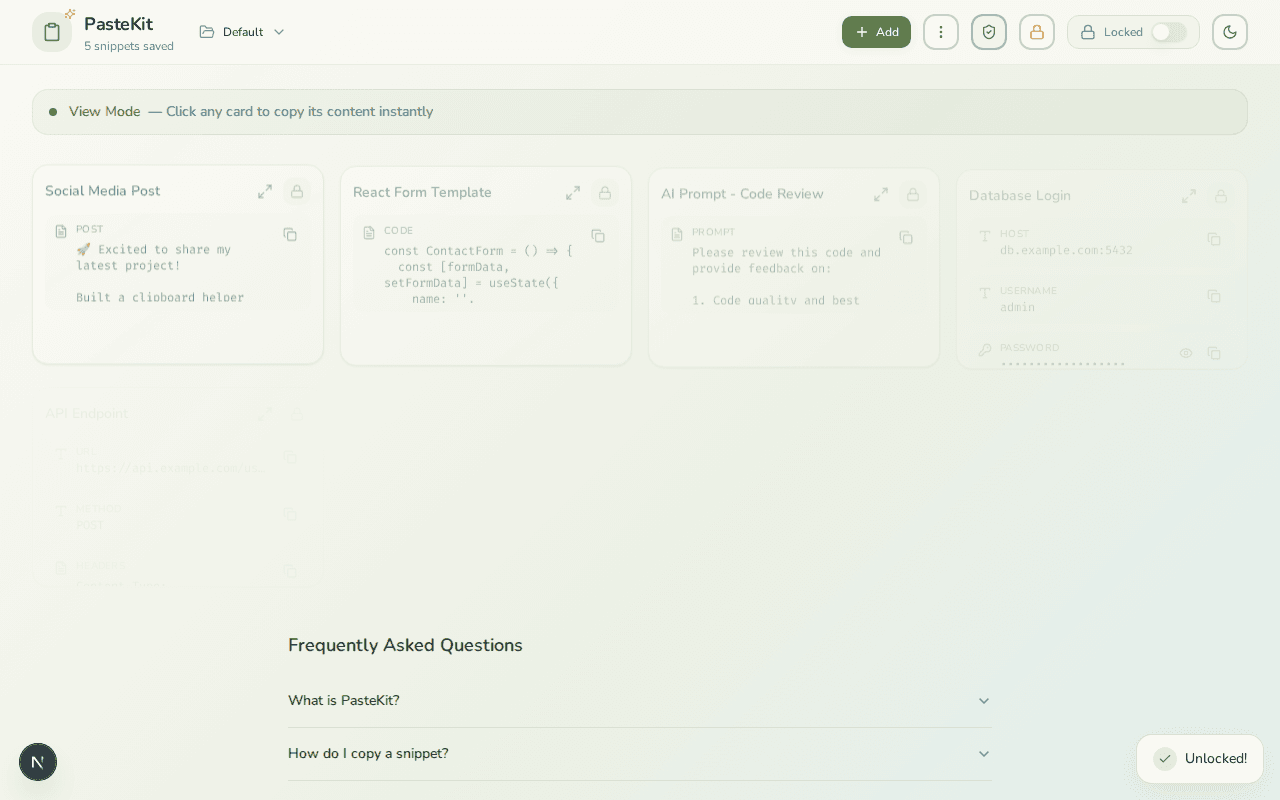Screen dimensions: 1280x800
Task: Click the AI Prompt - Code Review title
Action: (x=742, y=194)
